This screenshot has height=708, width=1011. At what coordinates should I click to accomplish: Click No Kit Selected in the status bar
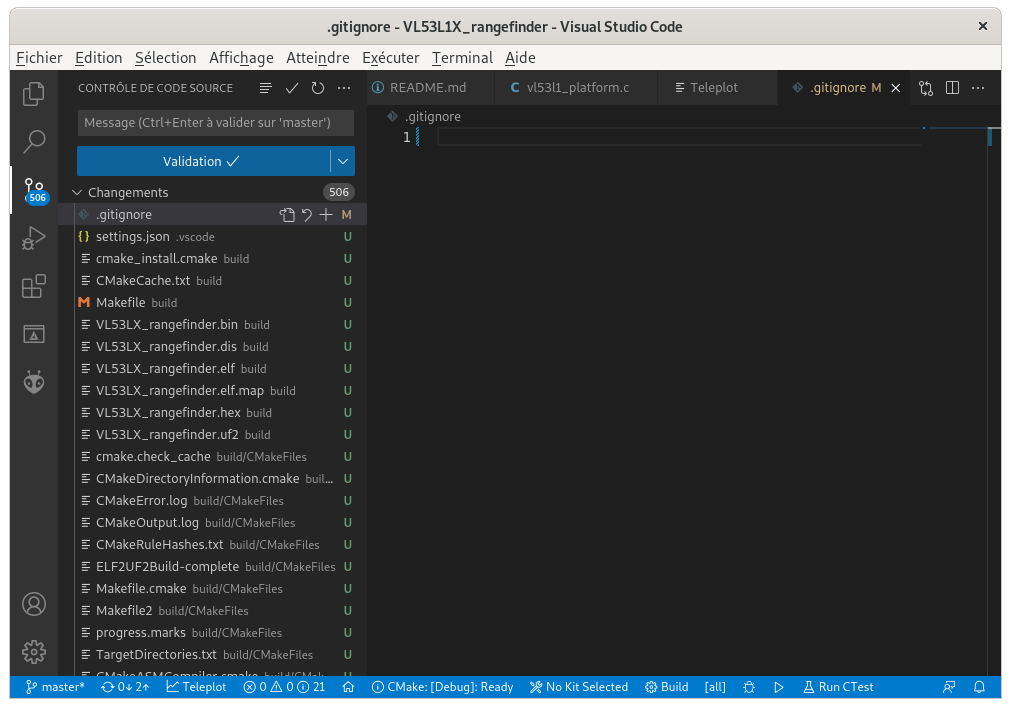(579, 687)
